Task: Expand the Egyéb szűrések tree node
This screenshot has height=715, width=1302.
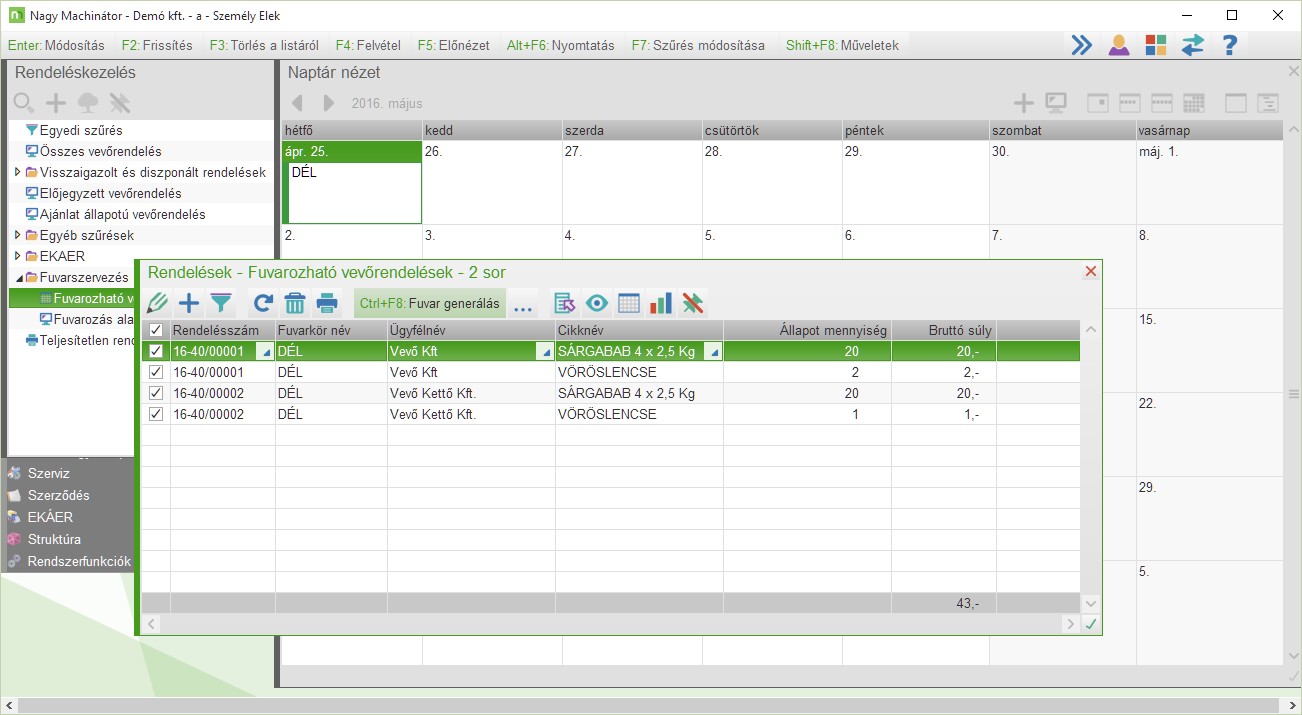Action: point(17,235)
